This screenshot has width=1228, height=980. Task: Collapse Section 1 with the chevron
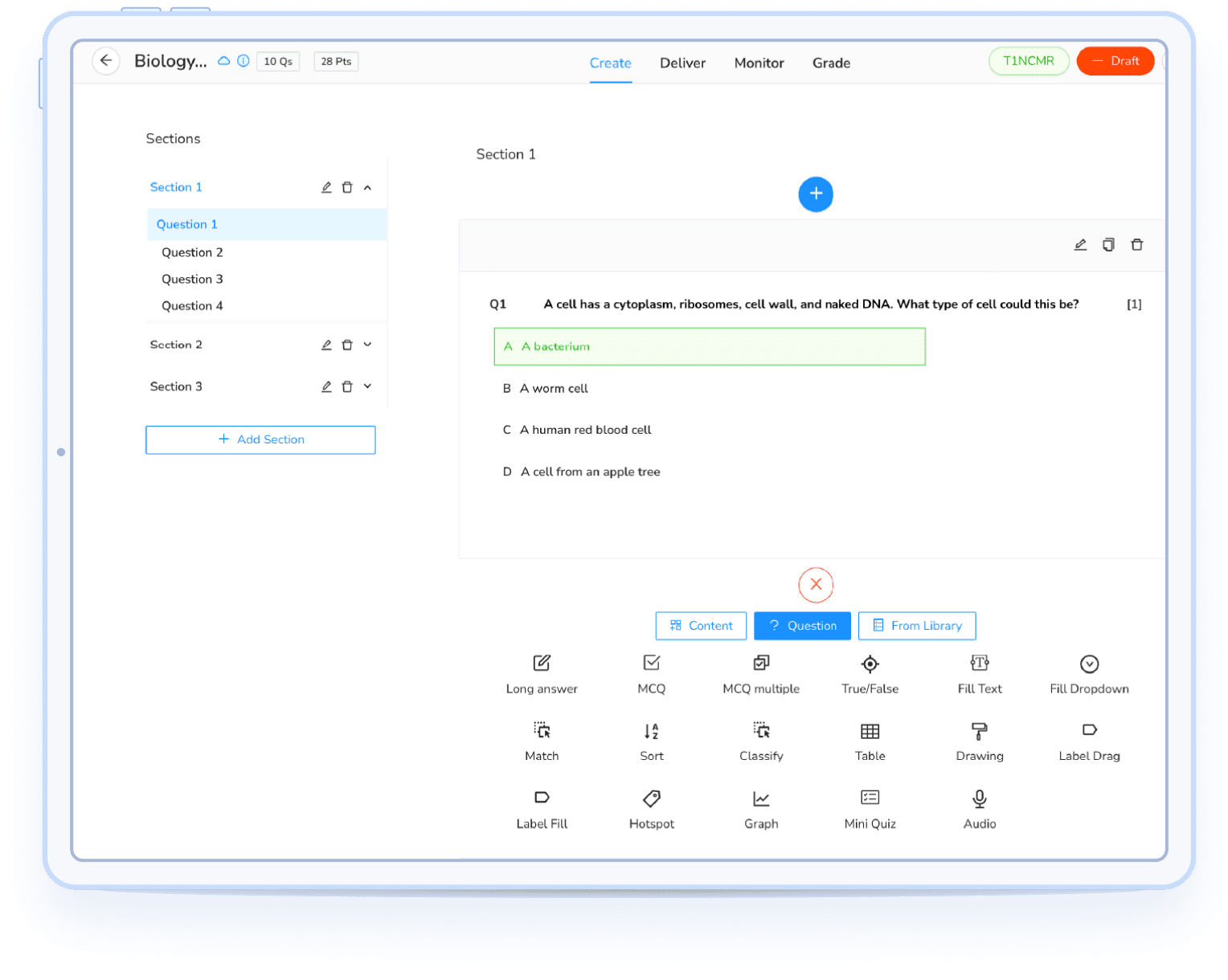(367, 187)
